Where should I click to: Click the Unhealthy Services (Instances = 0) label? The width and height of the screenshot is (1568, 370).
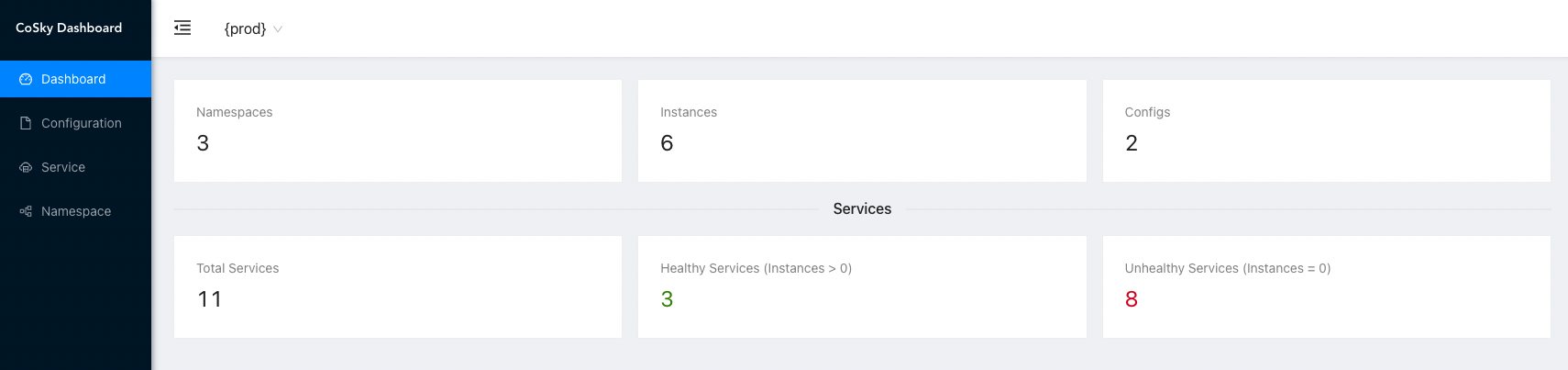click(x=1228, y=268)
